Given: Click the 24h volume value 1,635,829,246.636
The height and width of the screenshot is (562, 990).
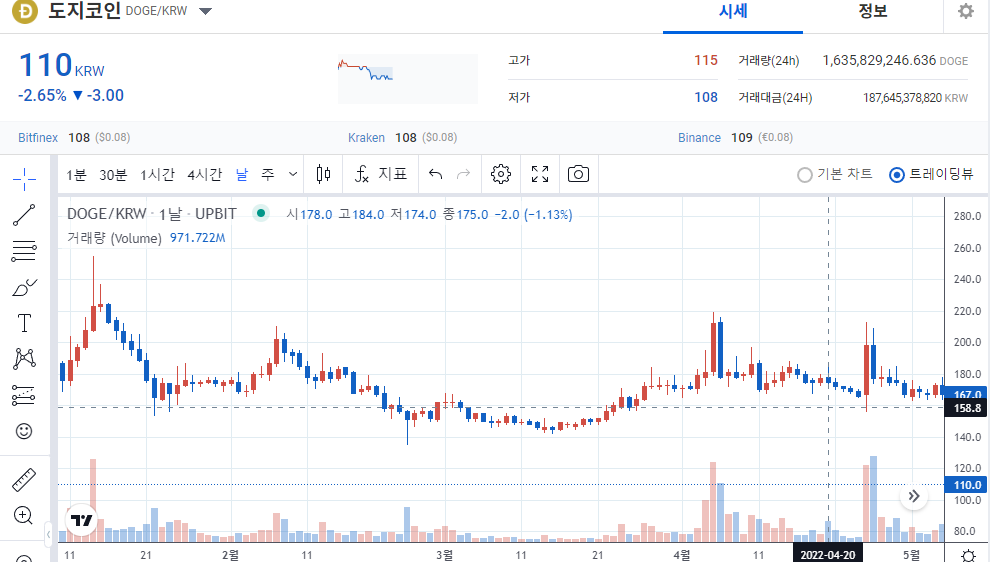Looking at the screenshot, I should tap(879, 60).
